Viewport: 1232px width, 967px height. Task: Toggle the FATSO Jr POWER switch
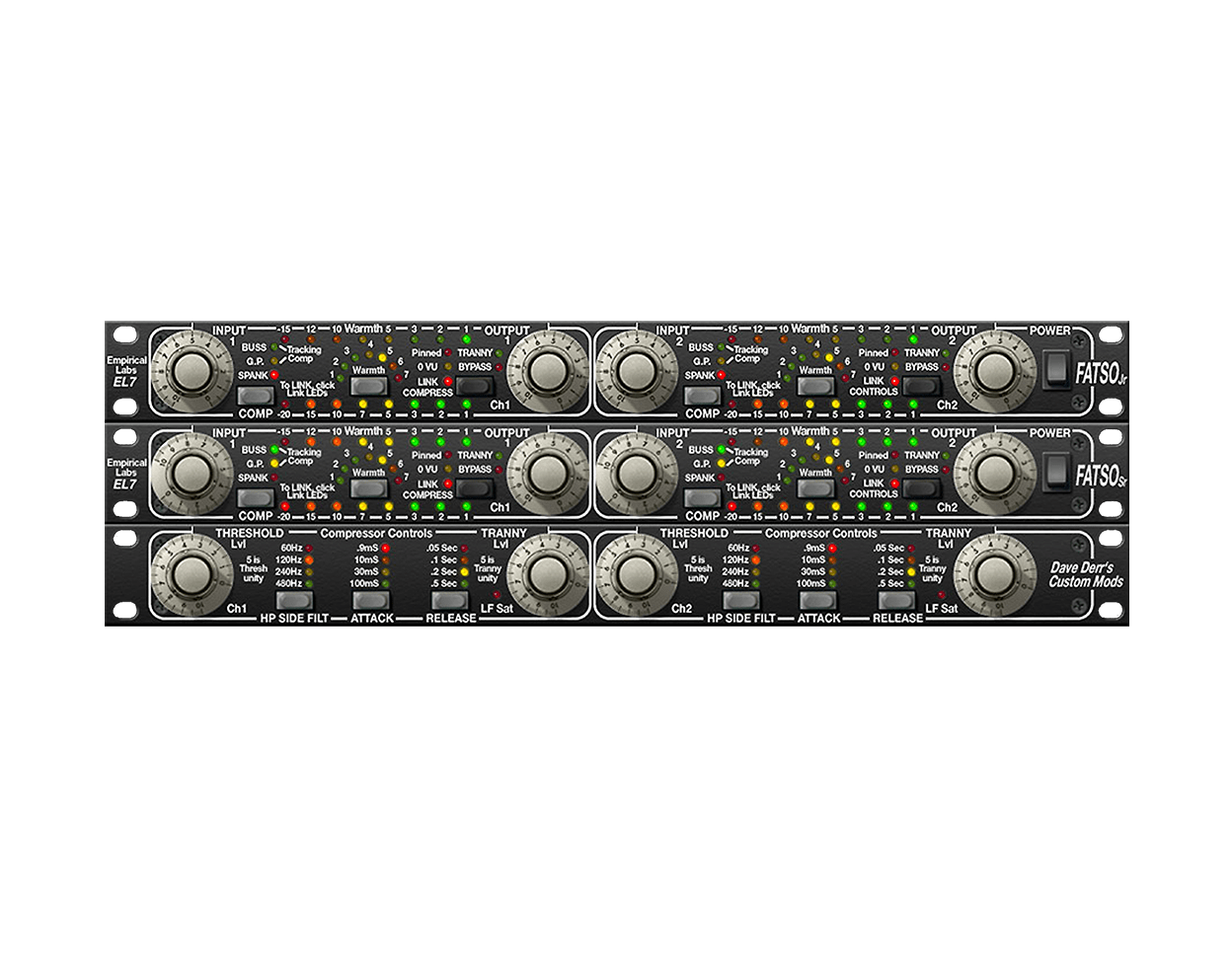[1057, 370]
